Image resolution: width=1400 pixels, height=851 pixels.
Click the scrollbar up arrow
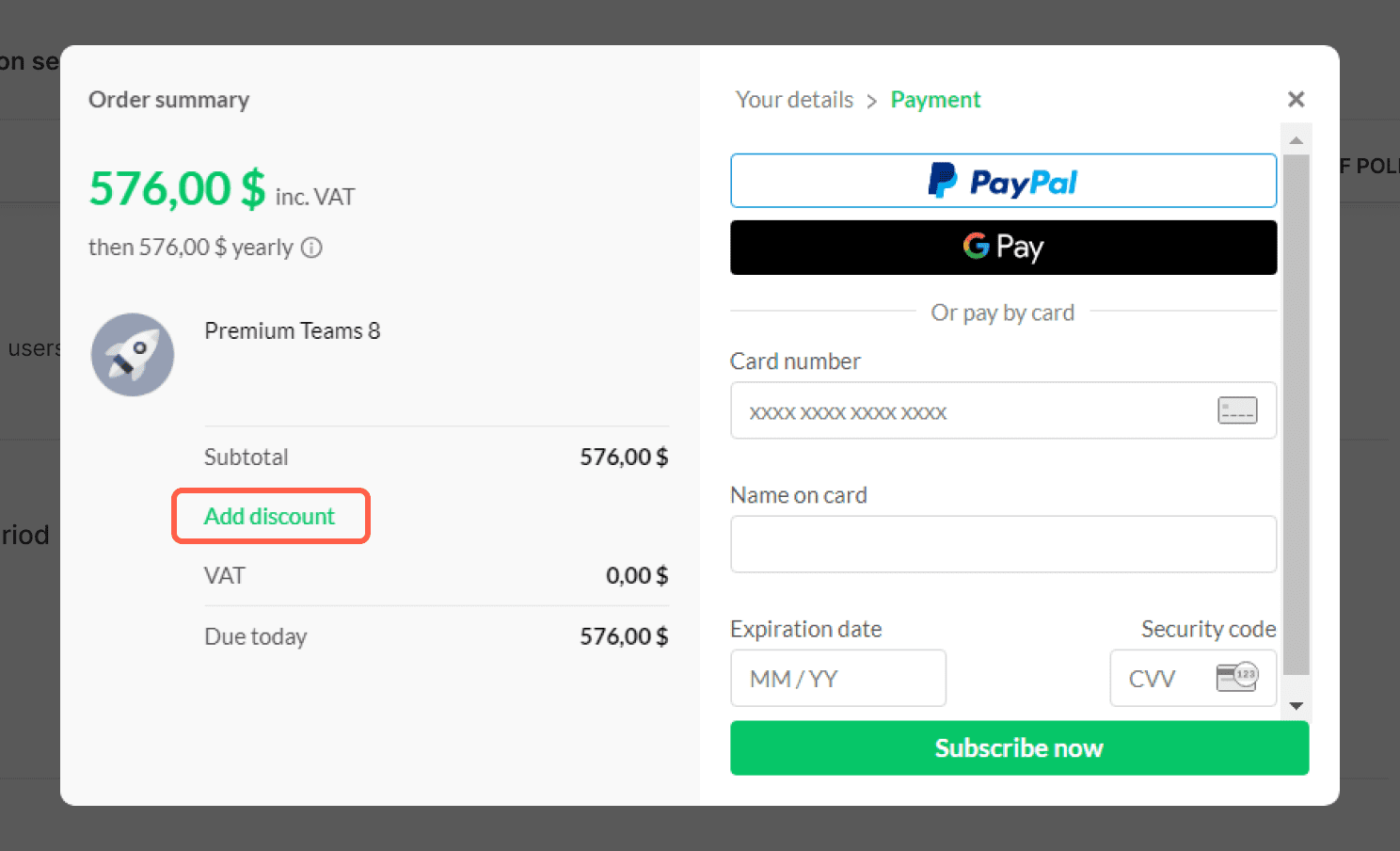tap(1297, 140)
